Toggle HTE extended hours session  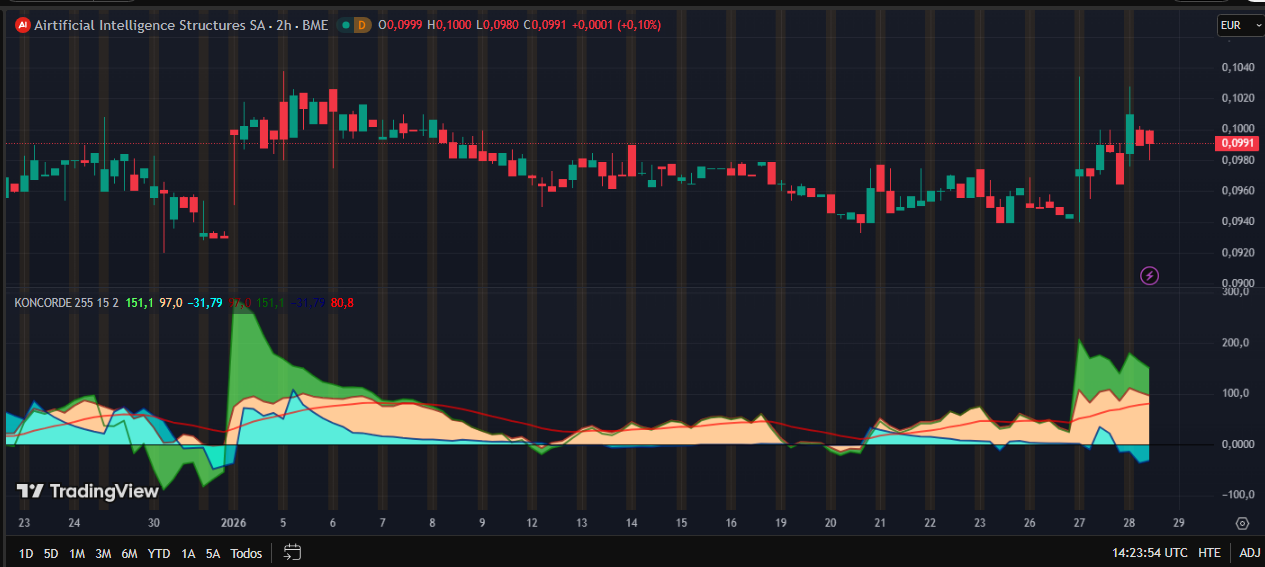tap(1209, 552)
